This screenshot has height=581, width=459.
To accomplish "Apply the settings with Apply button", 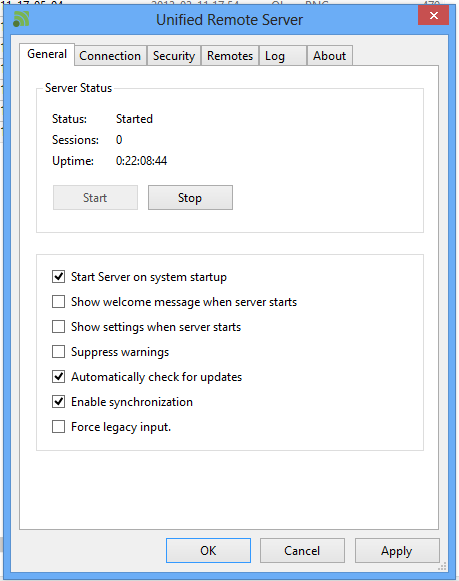I will (x=397, y=551).
